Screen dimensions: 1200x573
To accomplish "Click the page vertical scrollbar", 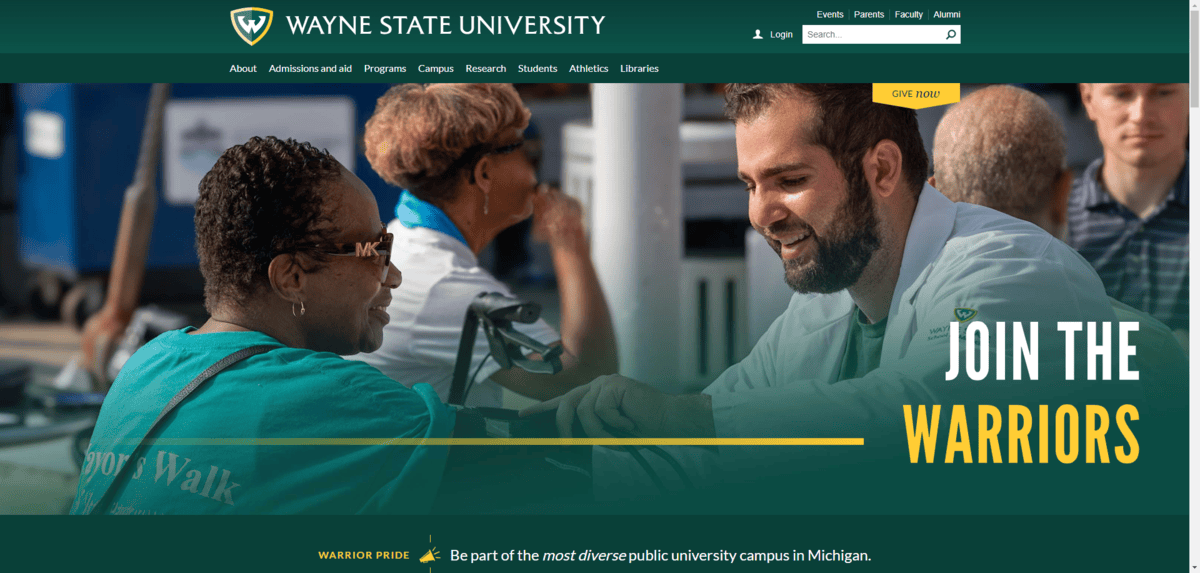I will tap(1193, 286).
